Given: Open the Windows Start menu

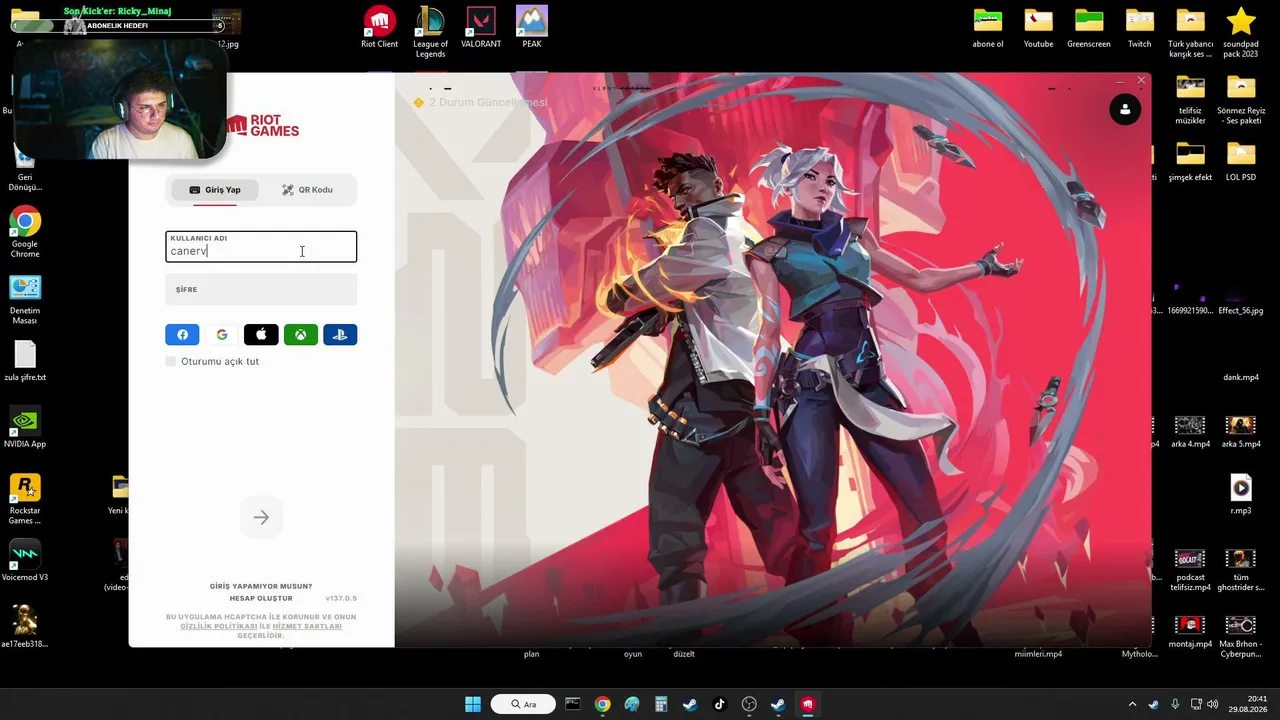Looking at the screenshot, I should point(473,704).
